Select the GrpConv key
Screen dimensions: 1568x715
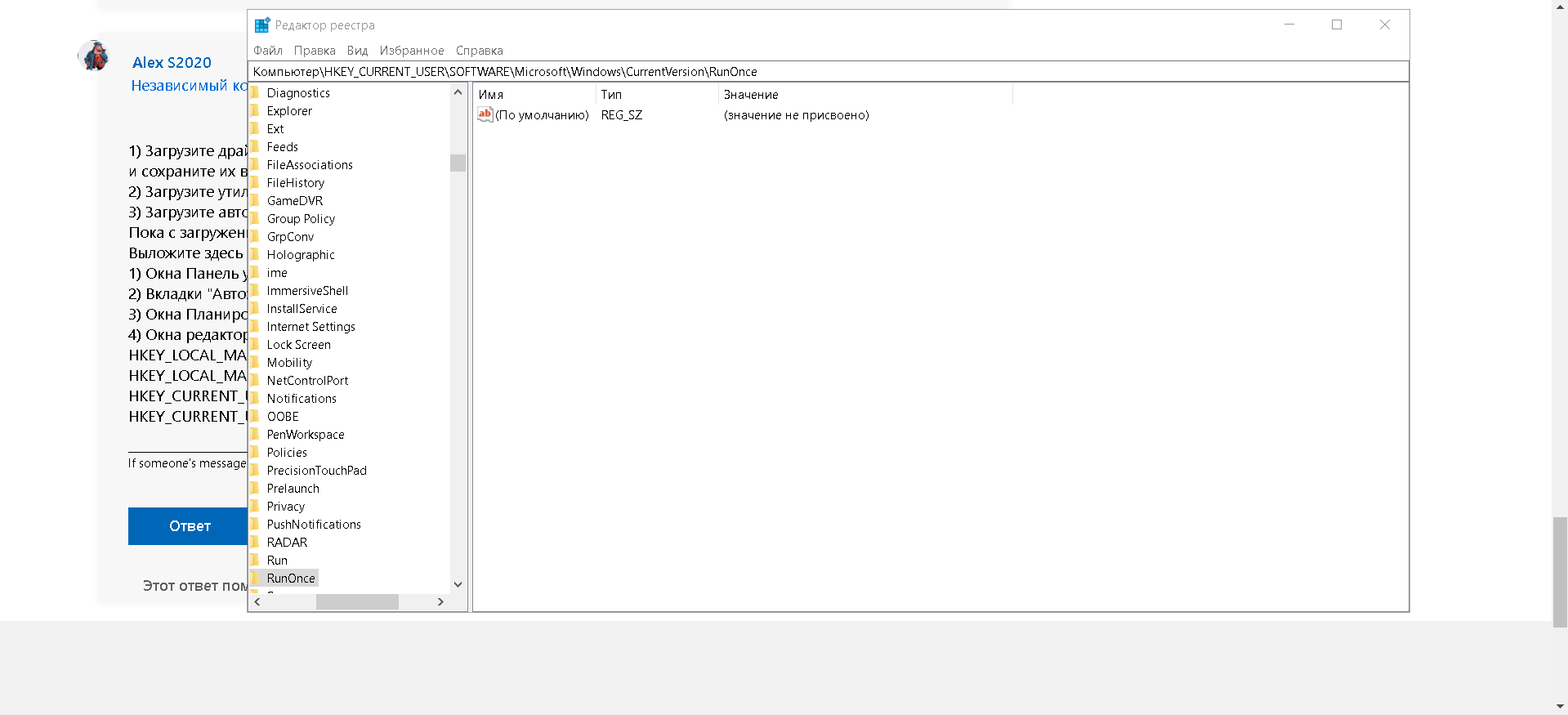290,237
